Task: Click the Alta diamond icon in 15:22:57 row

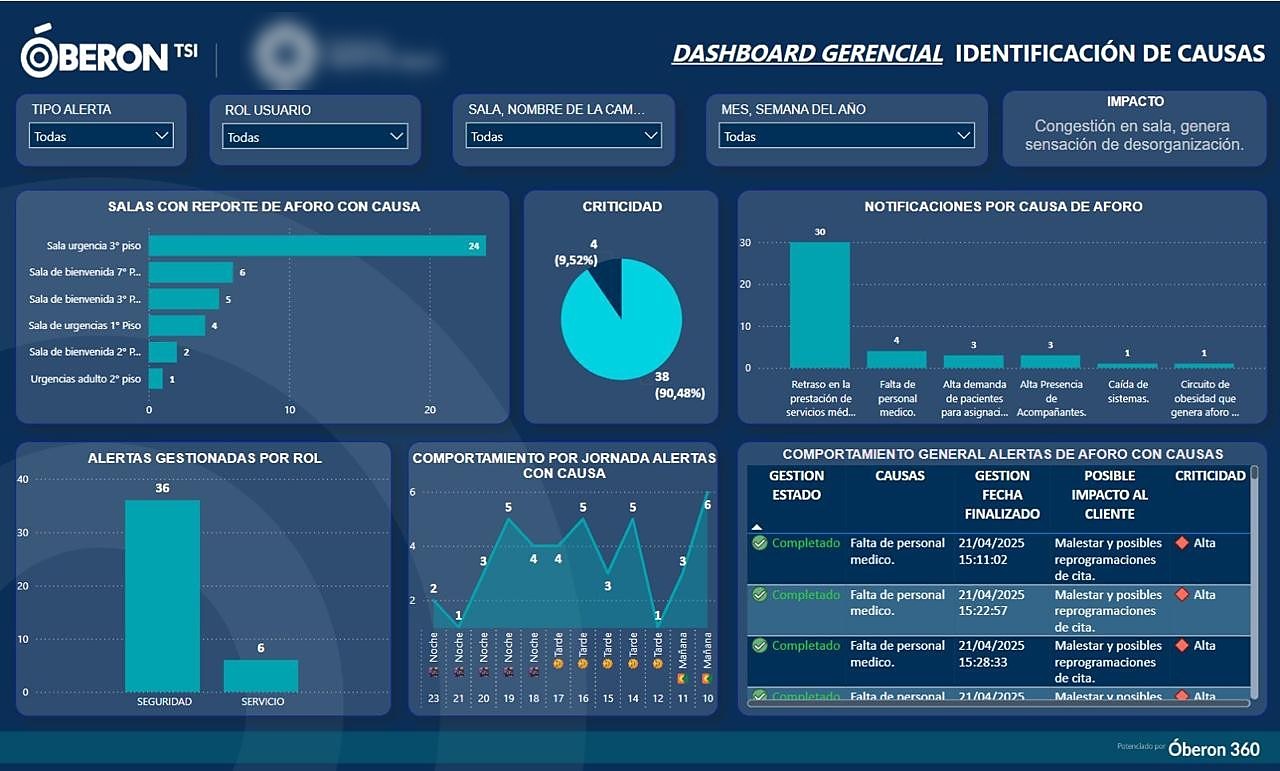Action: pyautogui.click(x=1182, y=595)
